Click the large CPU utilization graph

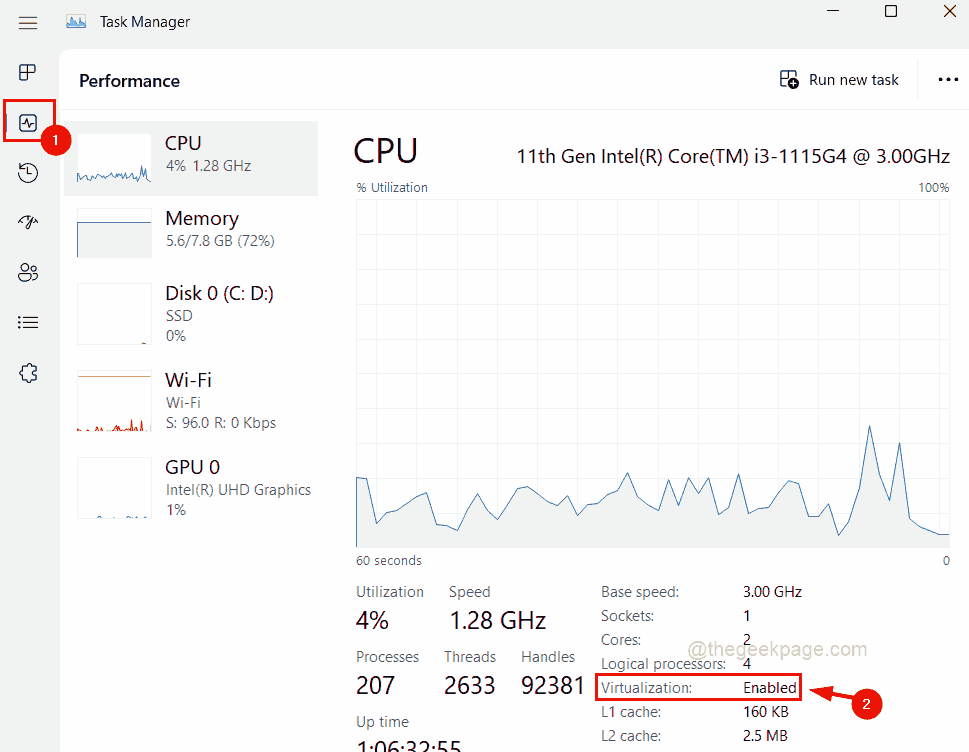pos(650,380)
